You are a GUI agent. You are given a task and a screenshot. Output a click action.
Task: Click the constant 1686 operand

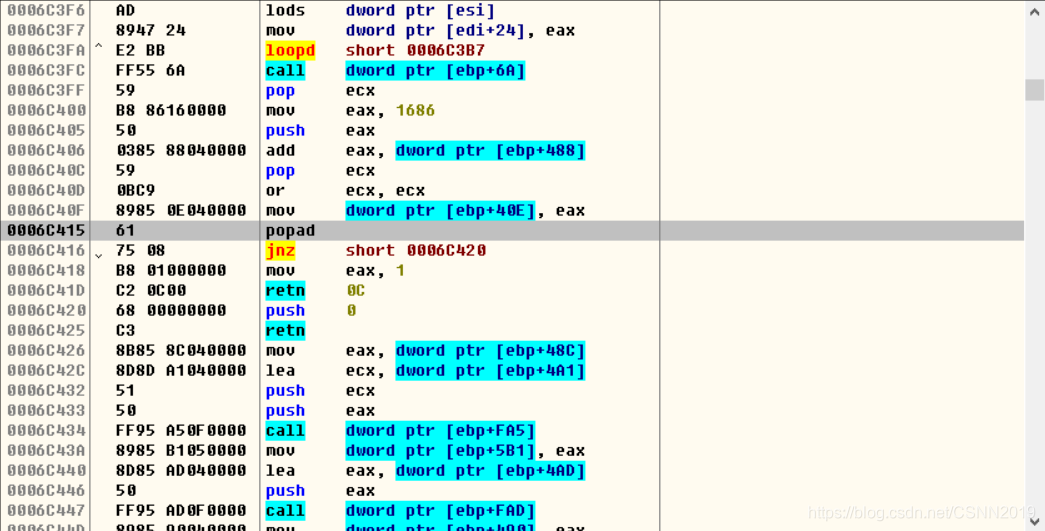point(415,111)
